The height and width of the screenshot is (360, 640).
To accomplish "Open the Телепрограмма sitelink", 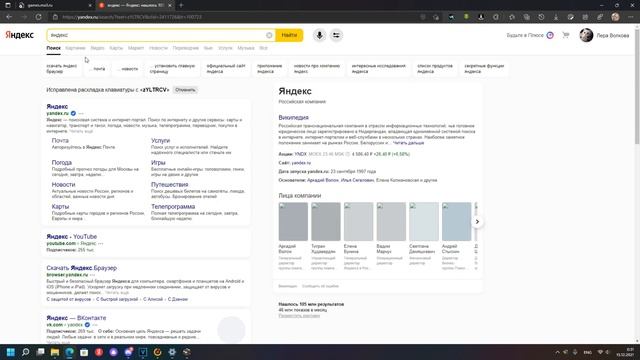I will click(173, 207).
